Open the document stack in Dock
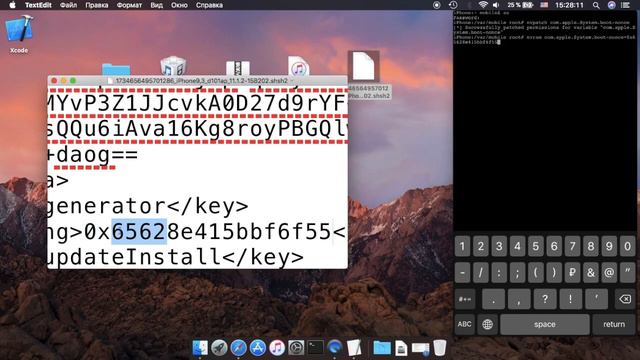This screenshot has width=640, height=360. (x=401, y=348)
